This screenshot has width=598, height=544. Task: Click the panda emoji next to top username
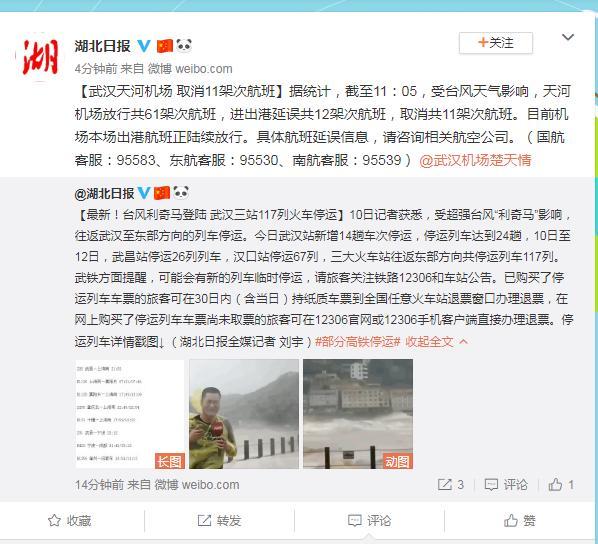pyautogui.click(x=184, y=45)
